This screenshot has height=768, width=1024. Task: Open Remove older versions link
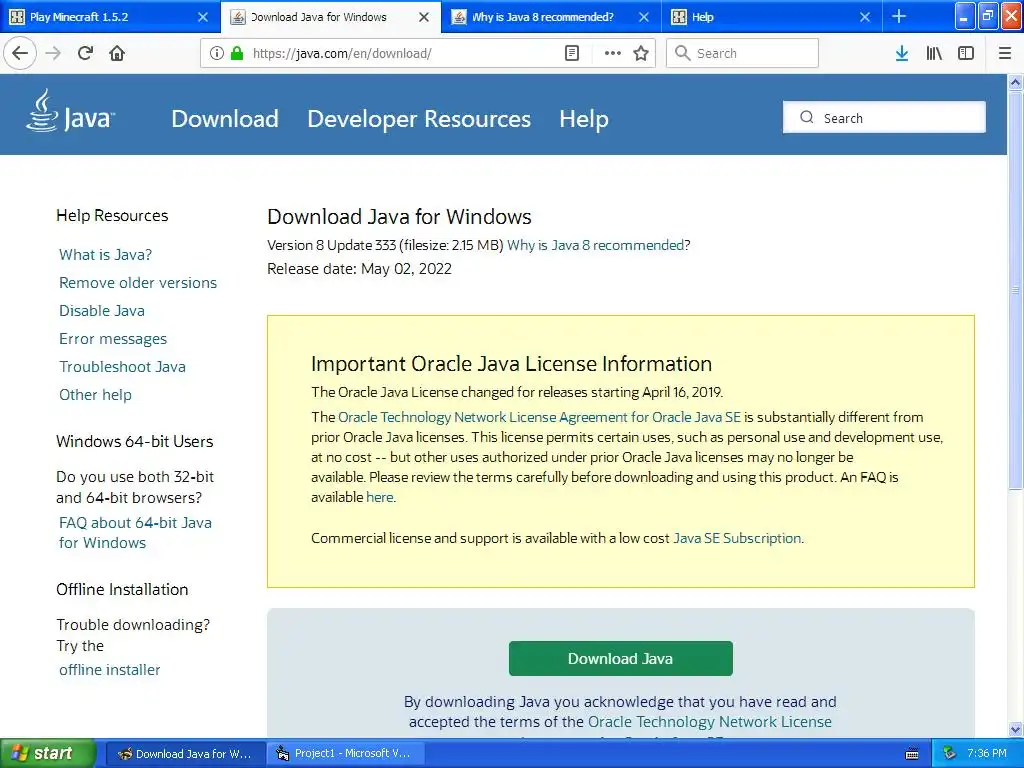138,283
